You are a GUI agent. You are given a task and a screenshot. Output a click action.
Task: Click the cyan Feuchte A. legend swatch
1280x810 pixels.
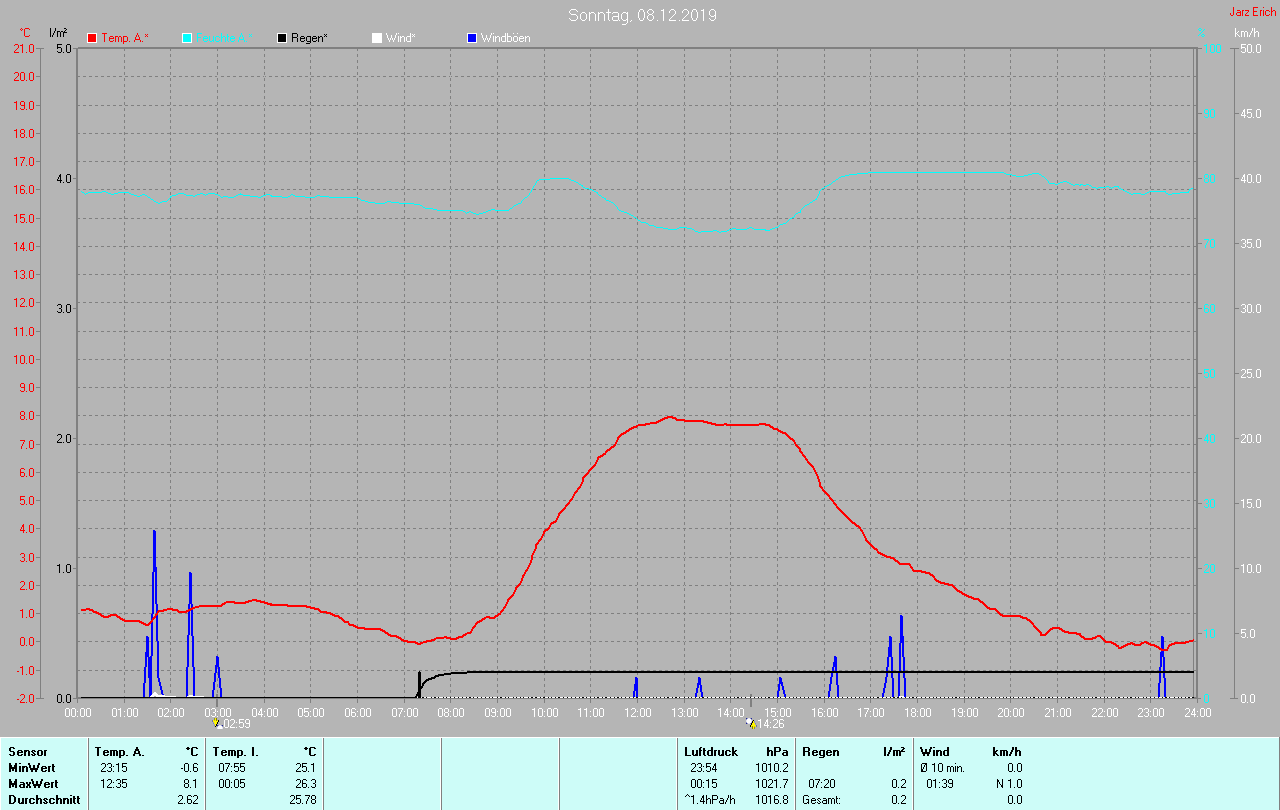tap(187, 38)
